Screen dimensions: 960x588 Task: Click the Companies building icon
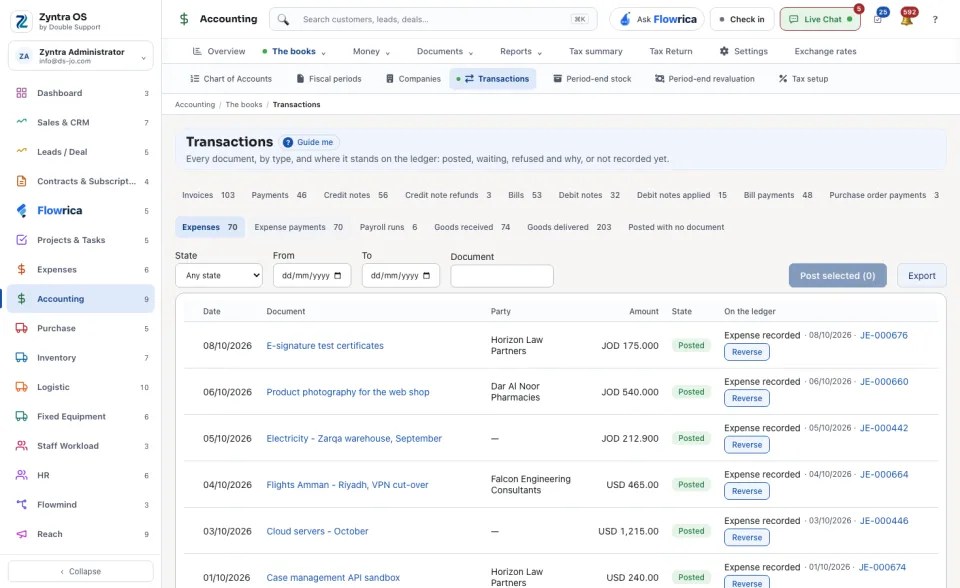[x=389, y=79]
